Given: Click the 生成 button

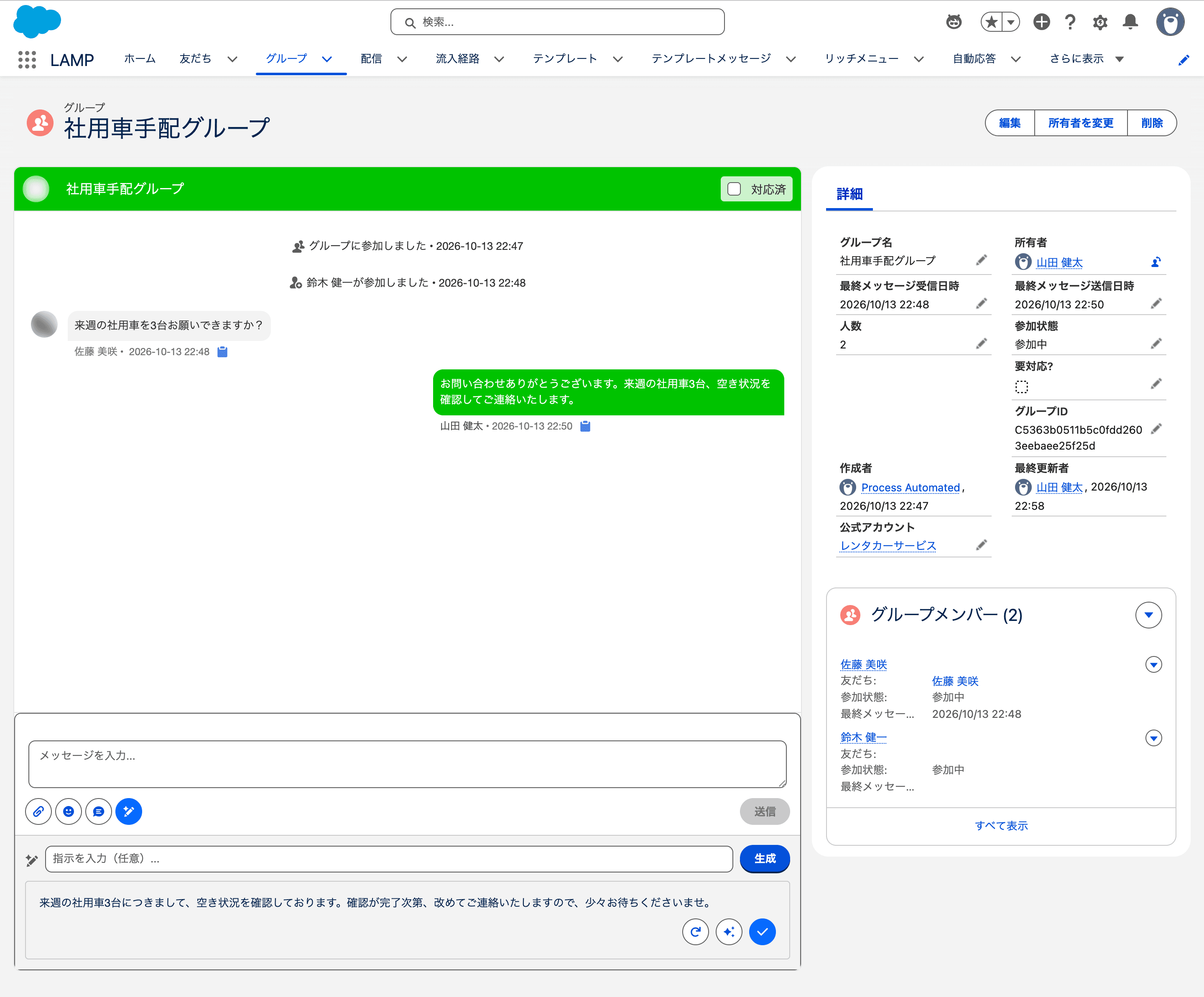Looking at the screenshot, I should click(x=764, y=858).
